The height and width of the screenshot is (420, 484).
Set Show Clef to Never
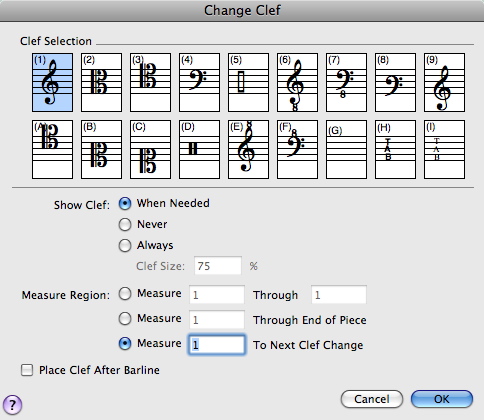pyautogui.click(x=125, y=225)
